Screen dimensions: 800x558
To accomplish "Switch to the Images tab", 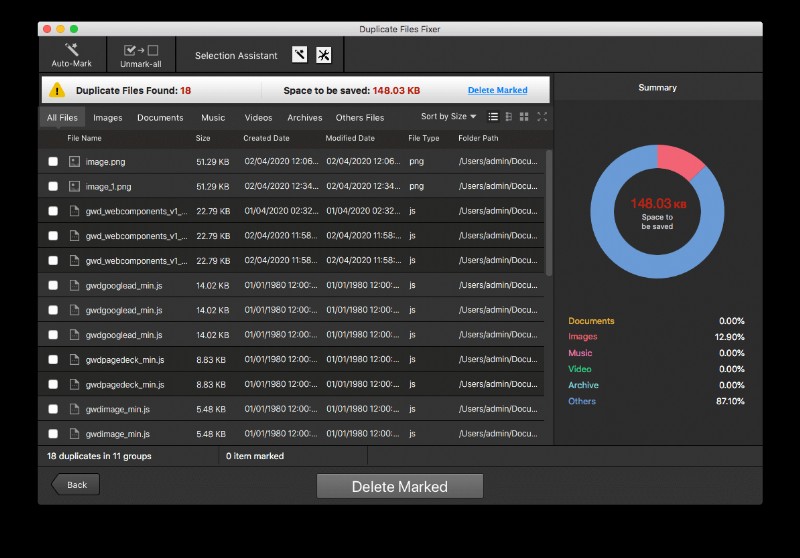I will click(108, 118).
